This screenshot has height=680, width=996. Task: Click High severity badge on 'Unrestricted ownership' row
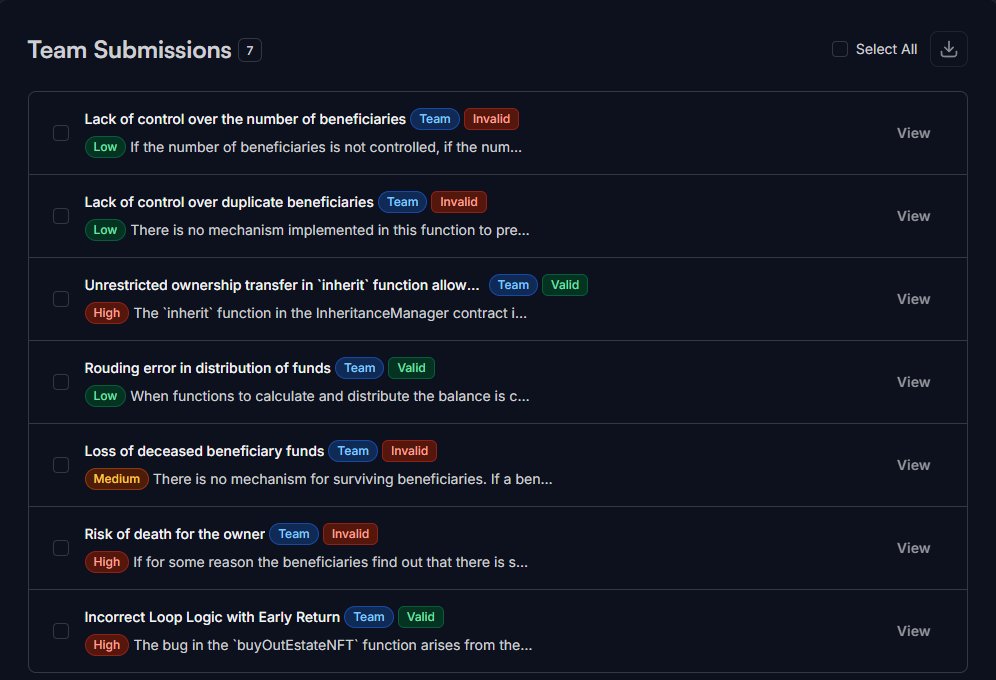[106, 313]
